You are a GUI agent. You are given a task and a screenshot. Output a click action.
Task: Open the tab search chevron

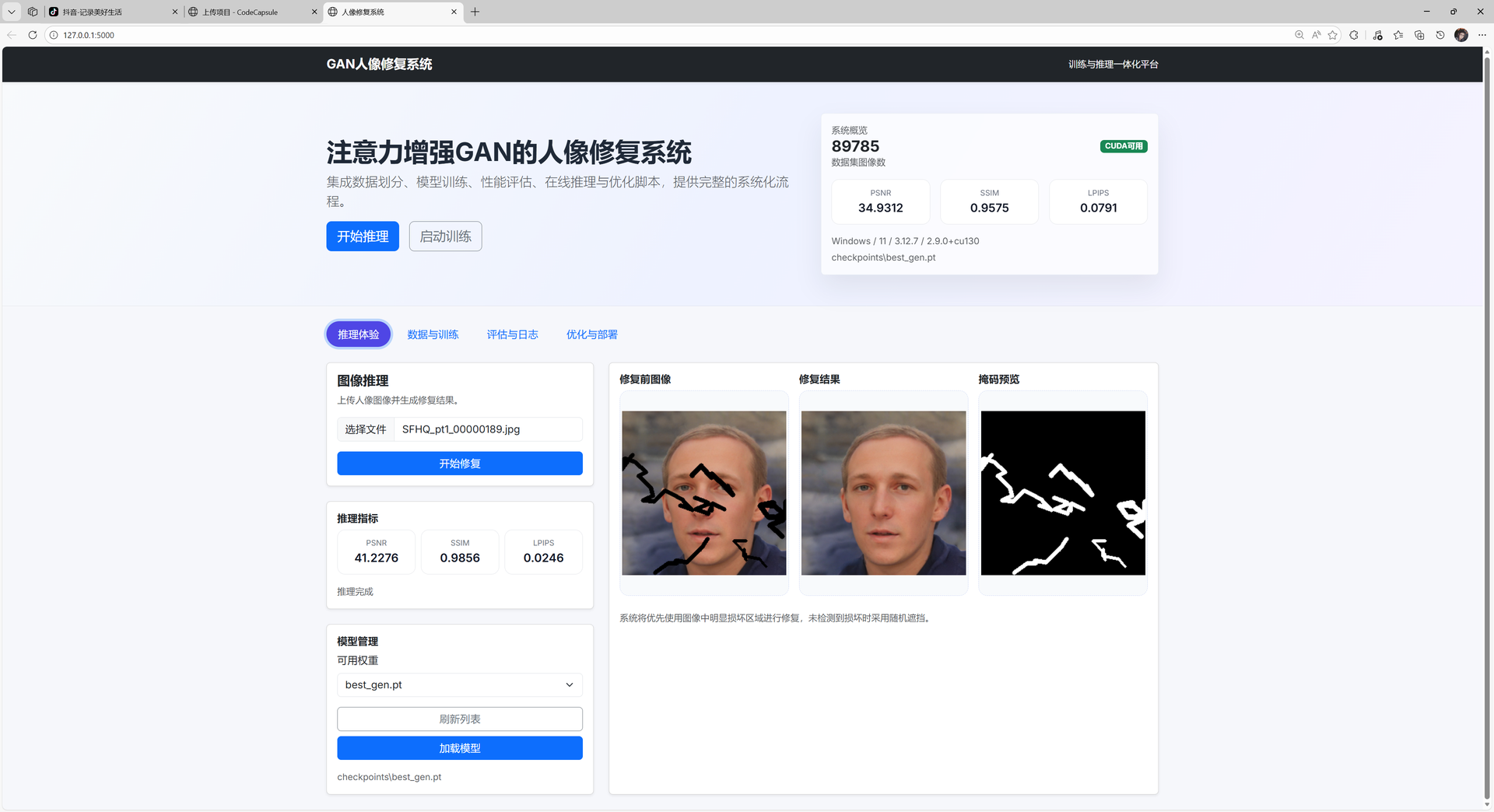(x=11, y=12)
